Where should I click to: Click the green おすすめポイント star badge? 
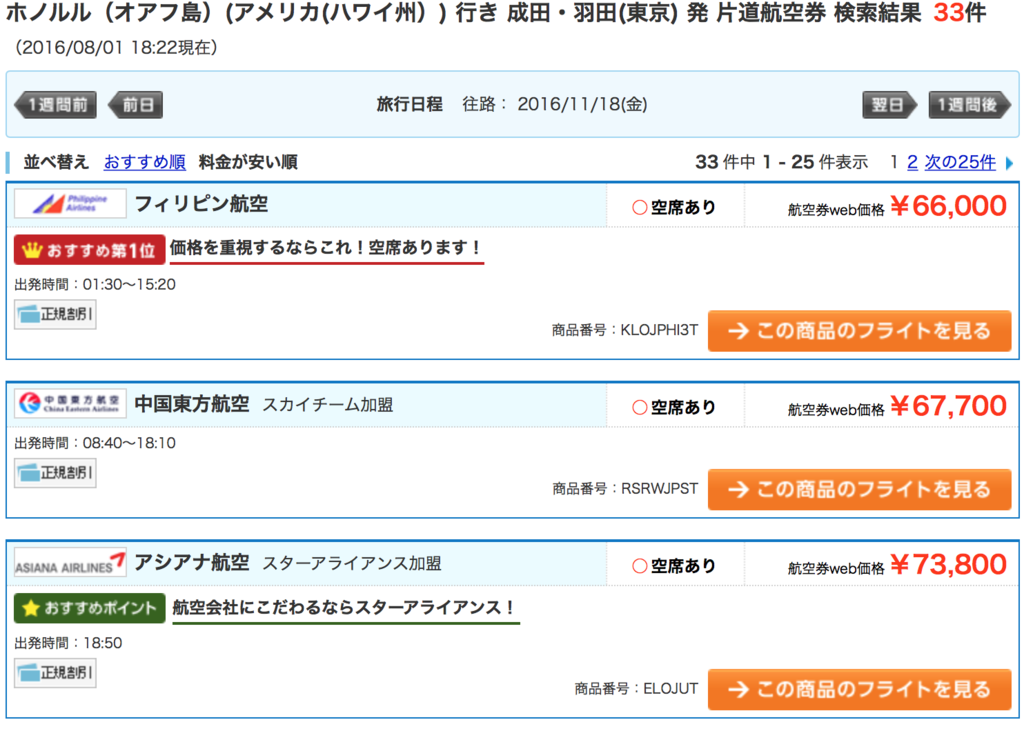tap(89, 608)
